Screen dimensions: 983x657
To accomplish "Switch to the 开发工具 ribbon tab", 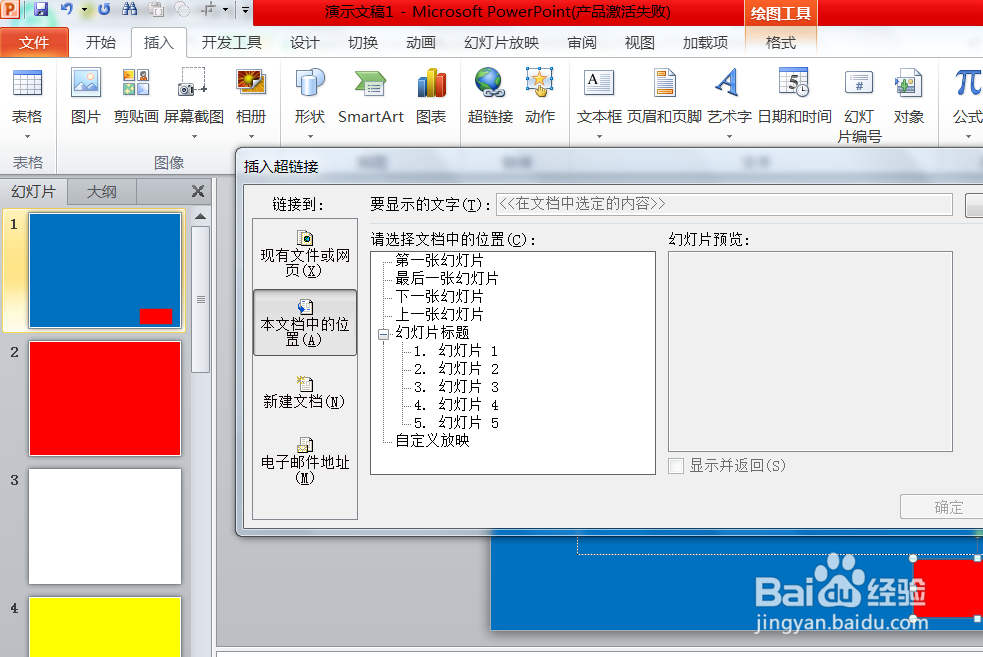I will (231, 43).
